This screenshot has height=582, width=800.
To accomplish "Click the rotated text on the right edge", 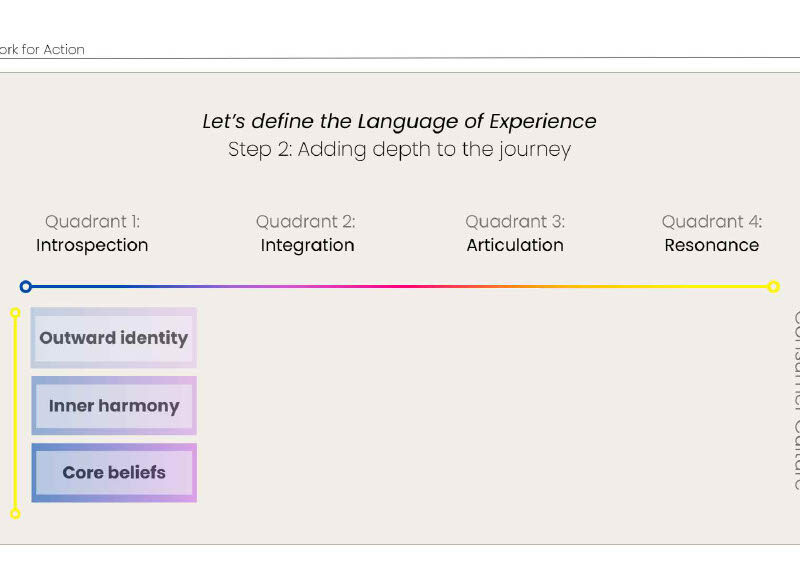I will point(793,400).
